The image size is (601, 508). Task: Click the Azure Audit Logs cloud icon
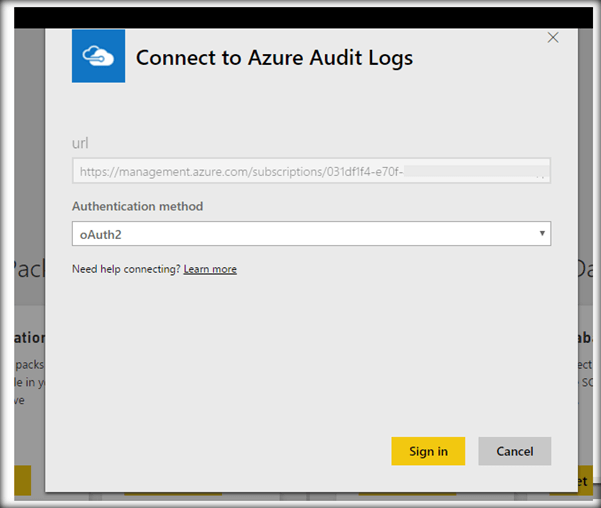pos(98,56)
